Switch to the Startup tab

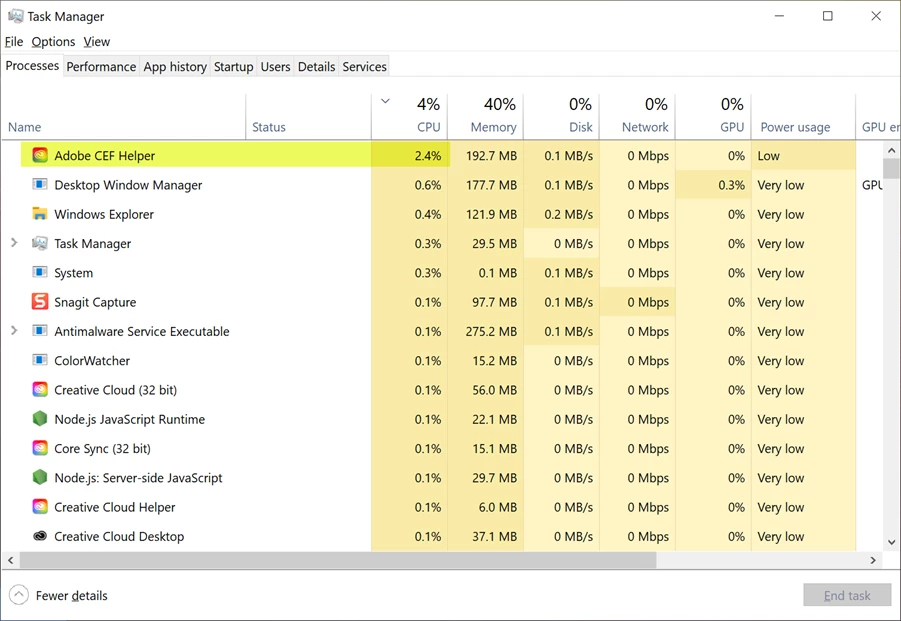point(233,67)
